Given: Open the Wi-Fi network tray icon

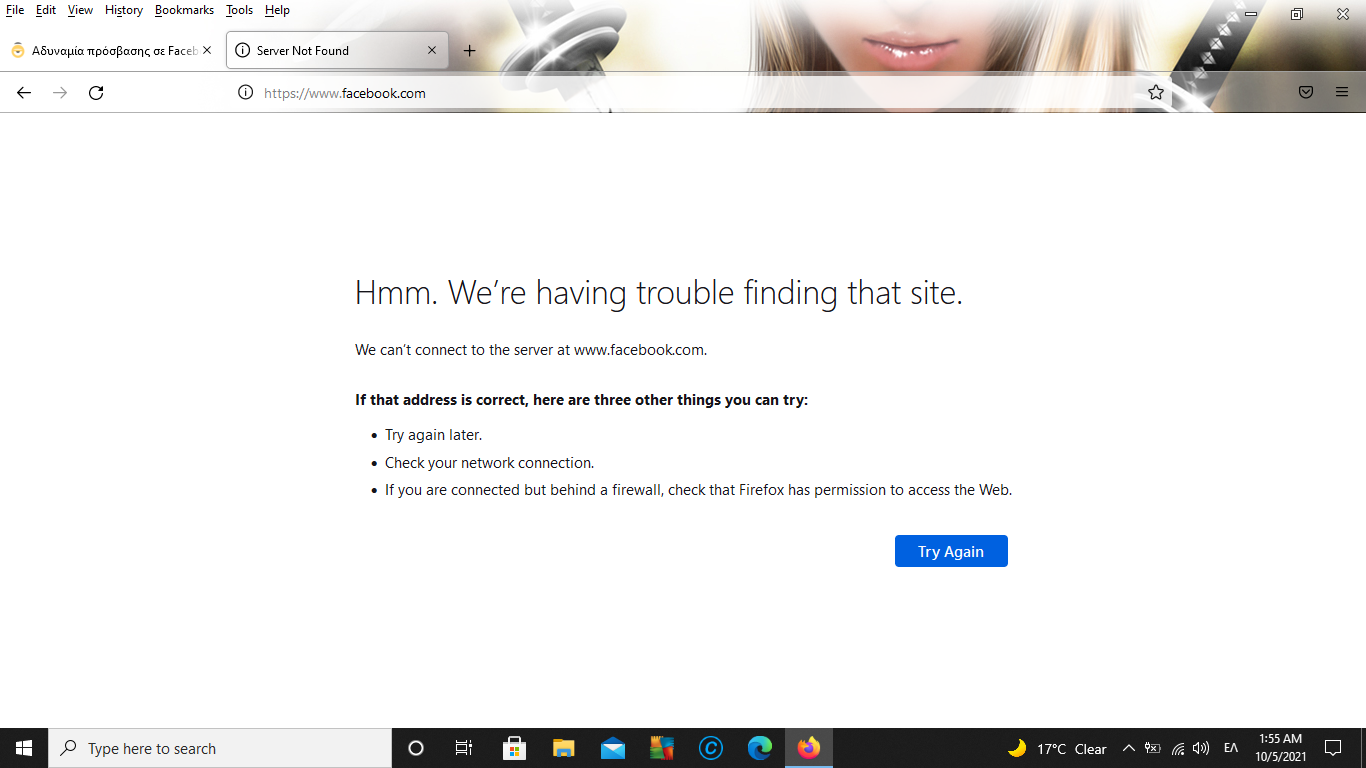Looking at the screenshot, I should (x=1178, y=748).
